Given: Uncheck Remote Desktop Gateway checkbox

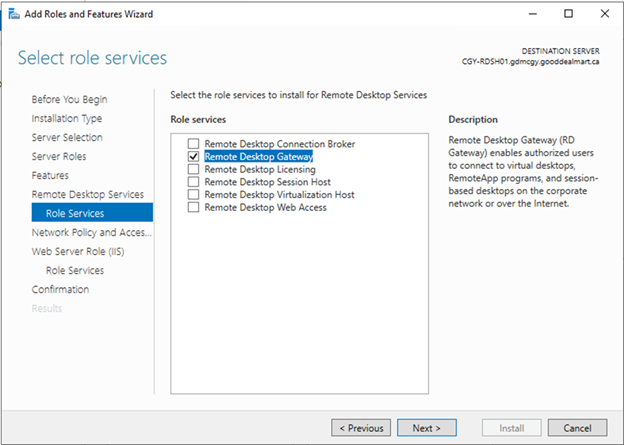Looking at the screenshot, I should pos(193,156).
